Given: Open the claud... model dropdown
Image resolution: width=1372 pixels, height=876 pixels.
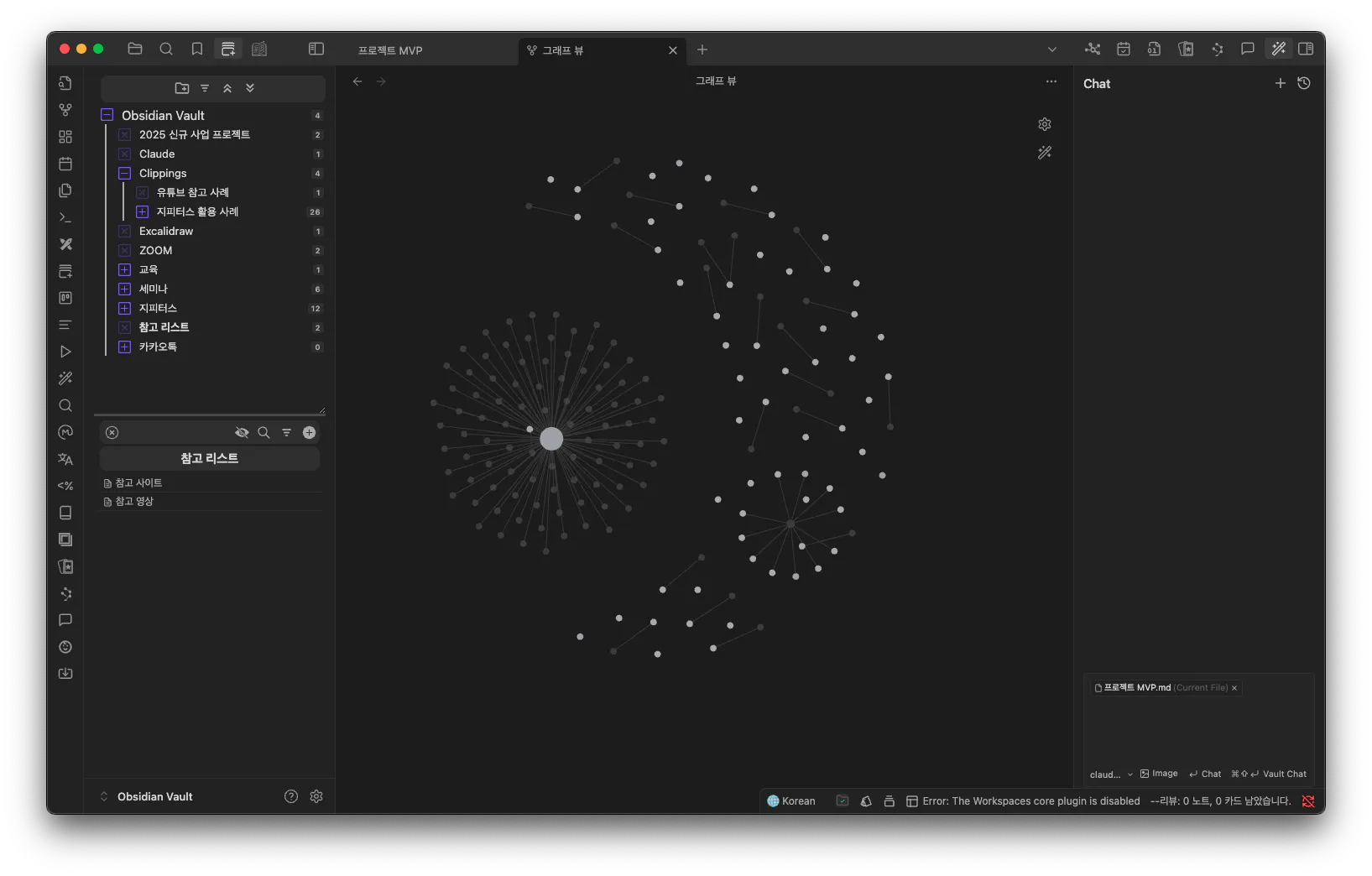Looking at the screenshot, I should point(1111,774).
